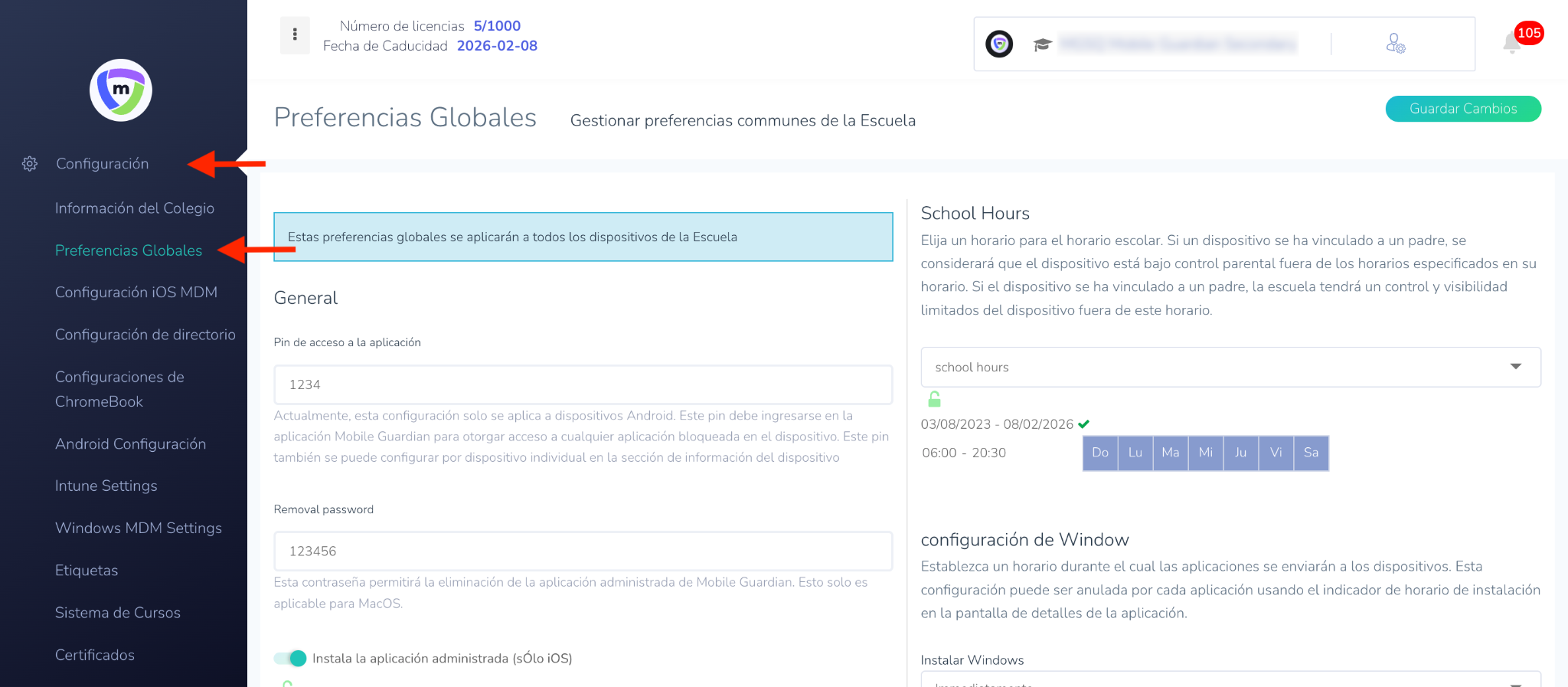Click the user settings icon
The image size is (1568, 687).
pos(1395,44)
